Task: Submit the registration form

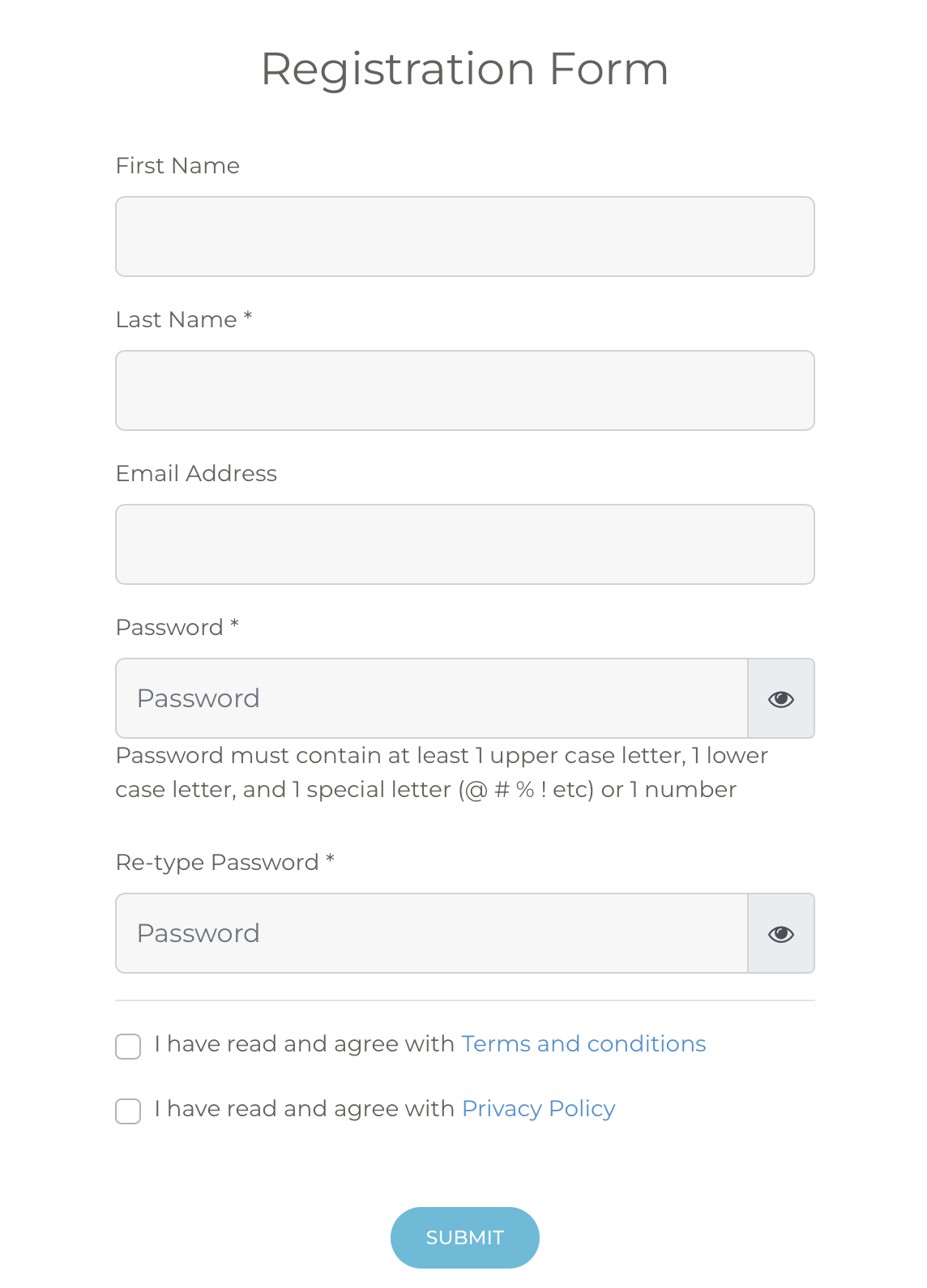Action: coord(465,1238)
